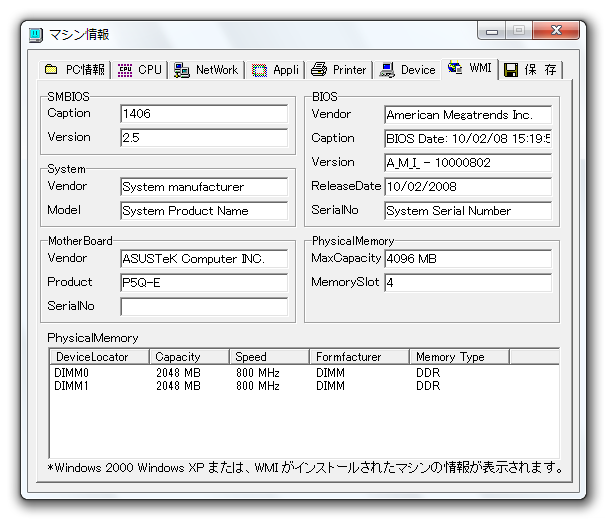Click the BIOS Caption field with BIOS Date

tap(468, 139)
